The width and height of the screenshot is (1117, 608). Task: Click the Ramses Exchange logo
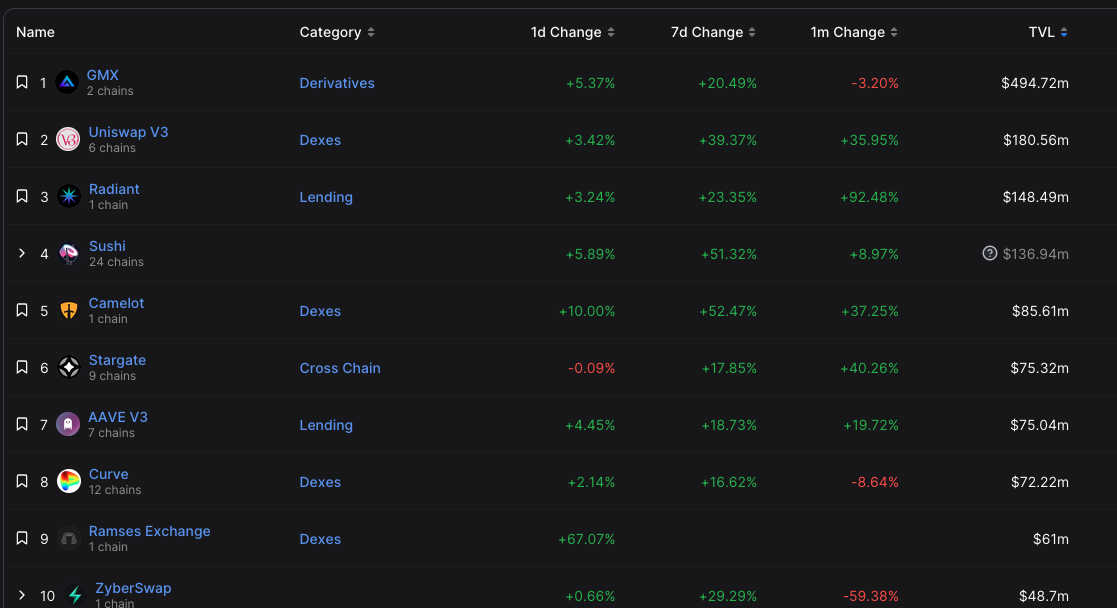68,539
